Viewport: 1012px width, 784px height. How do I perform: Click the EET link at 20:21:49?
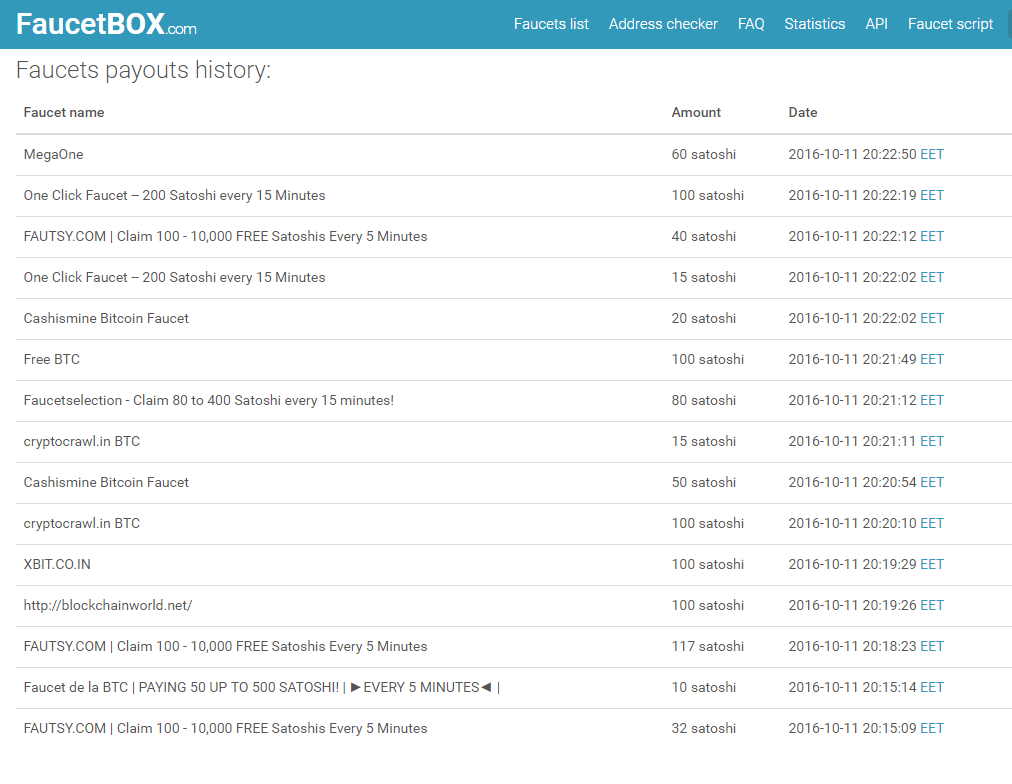pos(932,359)
